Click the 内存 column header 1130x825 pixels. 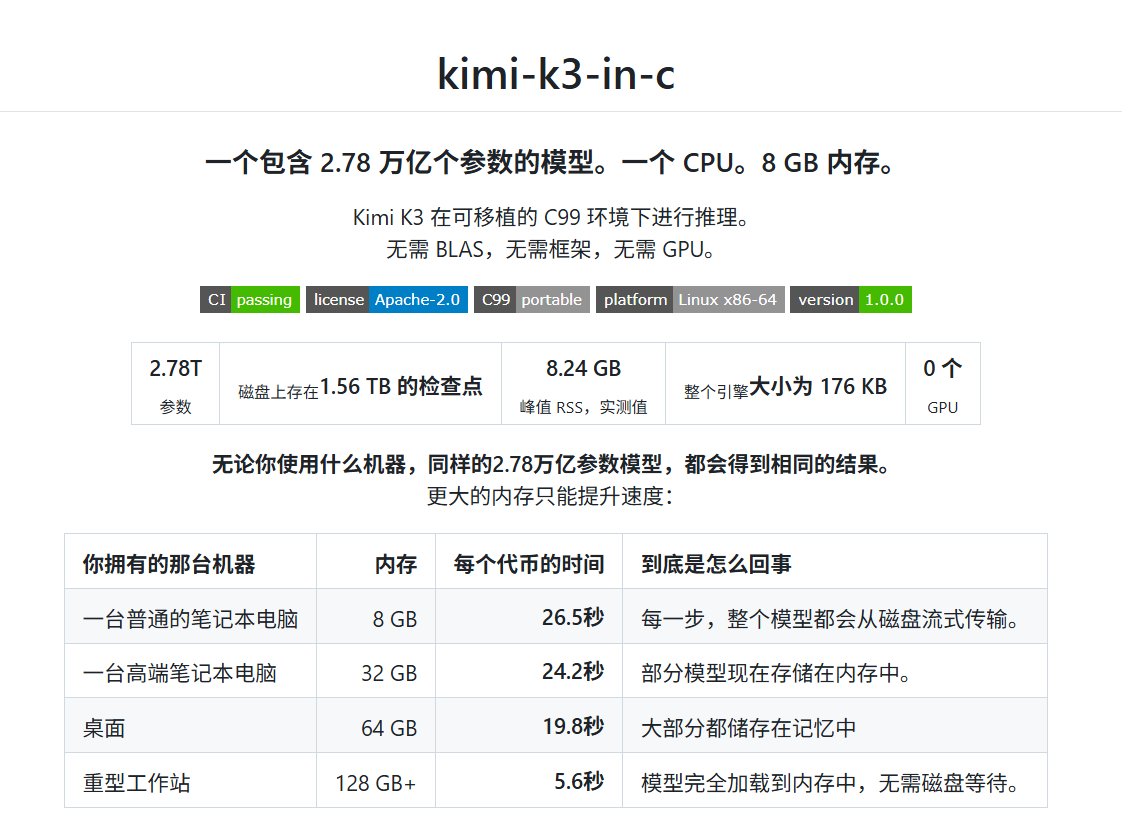click(x=376, y=563)
